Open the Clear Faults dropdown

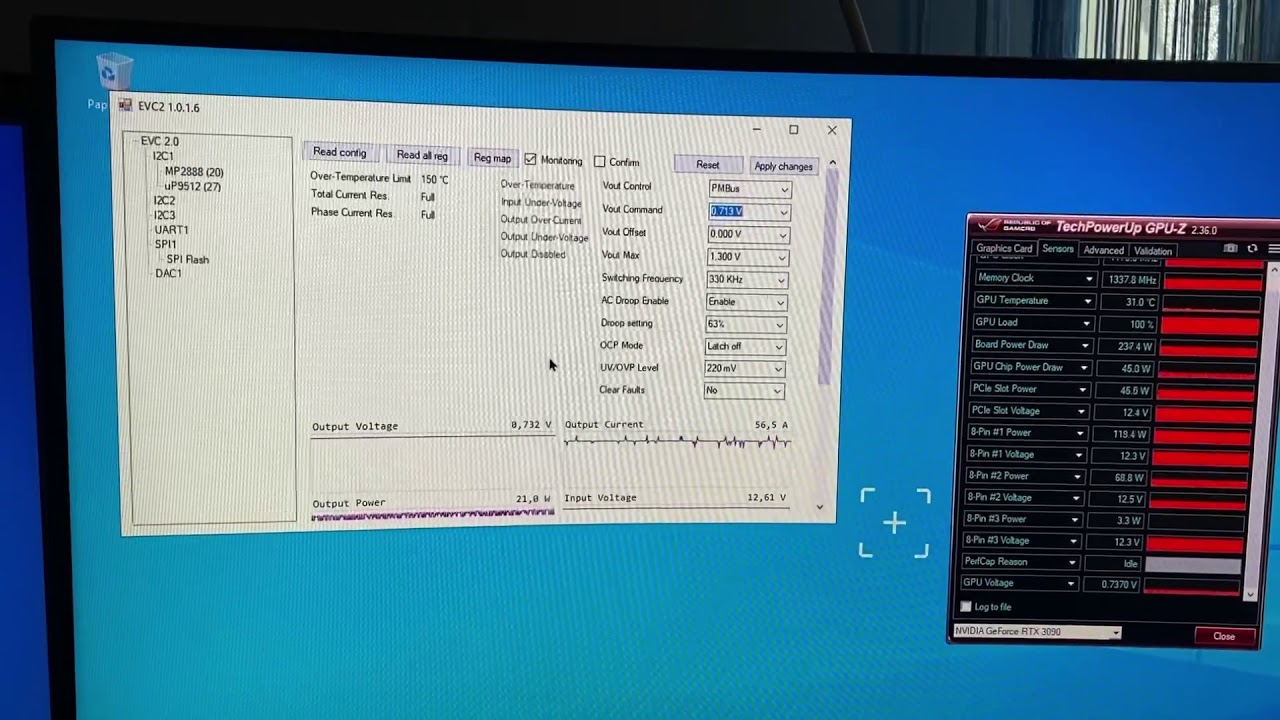tap(743, 390)
